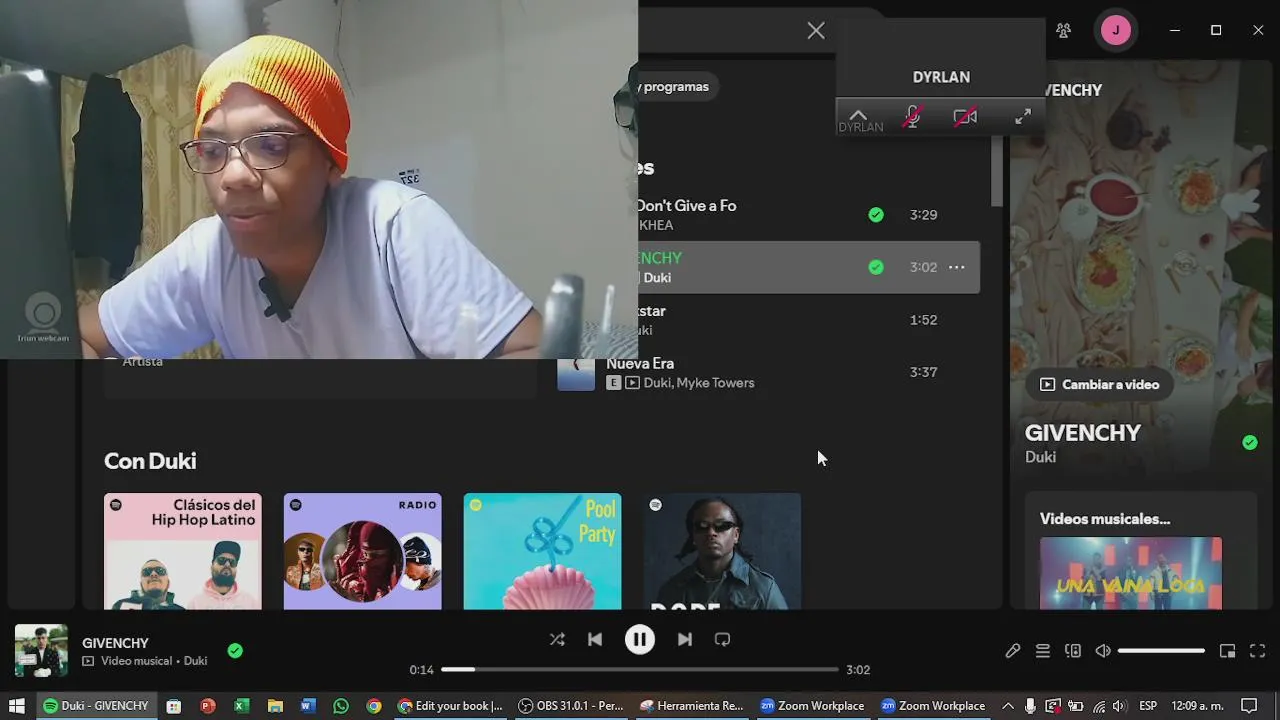Show hidden system tray icons
1280x720 pixels.
coord(1008,706)
